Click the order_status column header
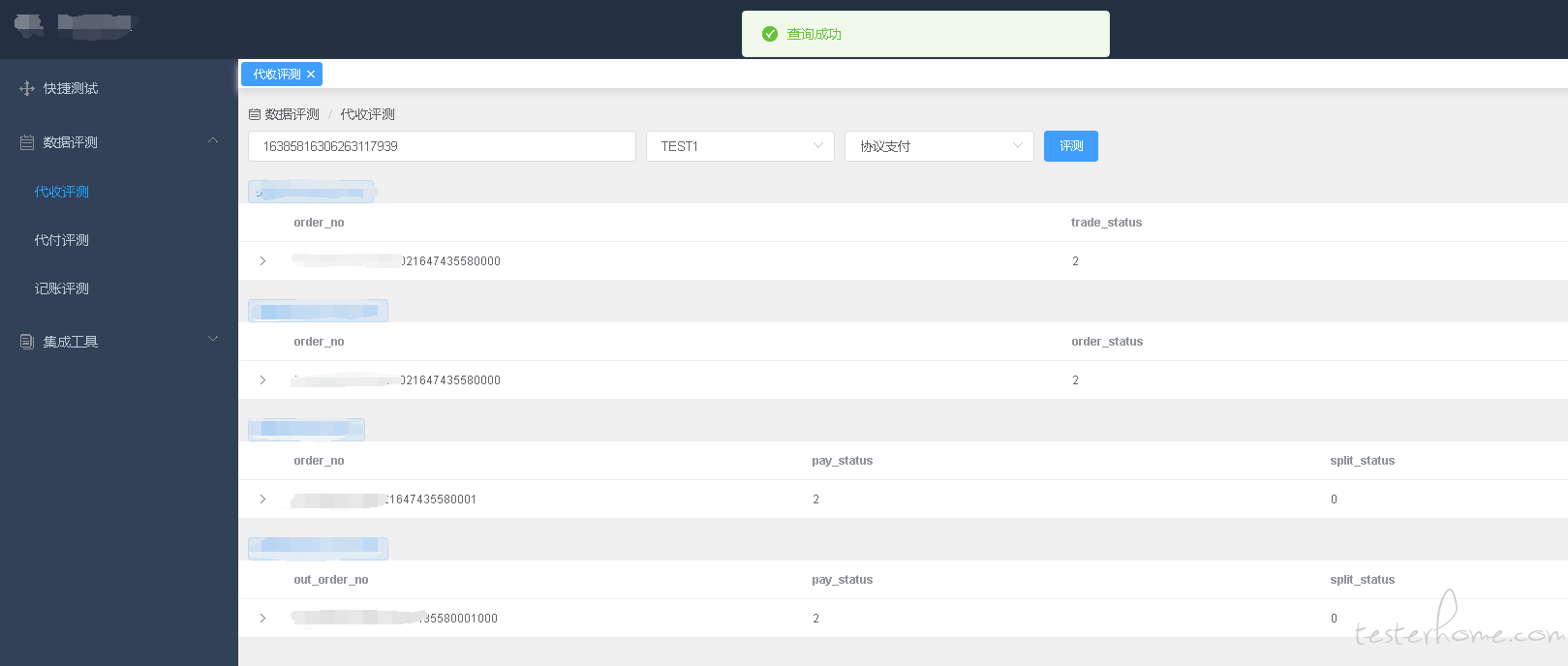Screen dimensions: 1568x666 point(1107,342)
